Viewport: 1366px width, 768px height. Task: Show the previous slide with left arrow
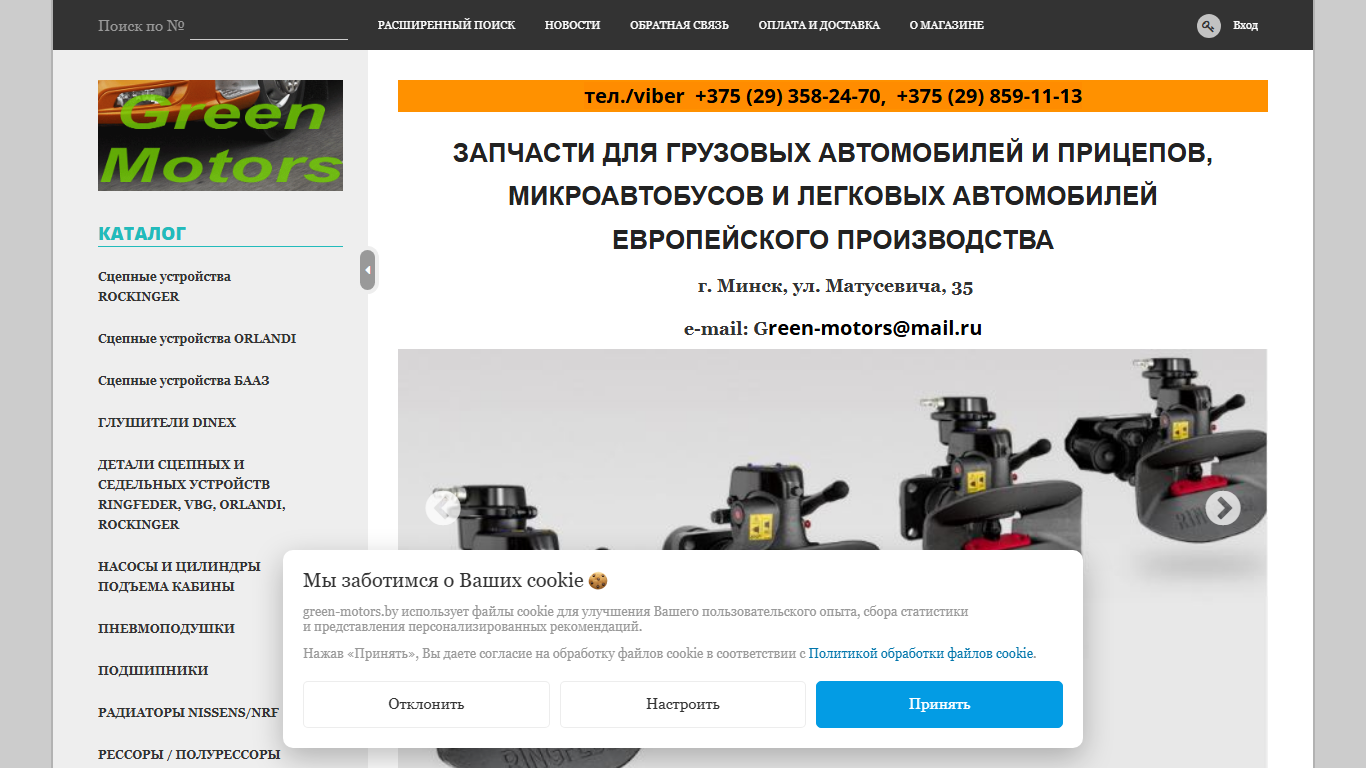point(442,508)
